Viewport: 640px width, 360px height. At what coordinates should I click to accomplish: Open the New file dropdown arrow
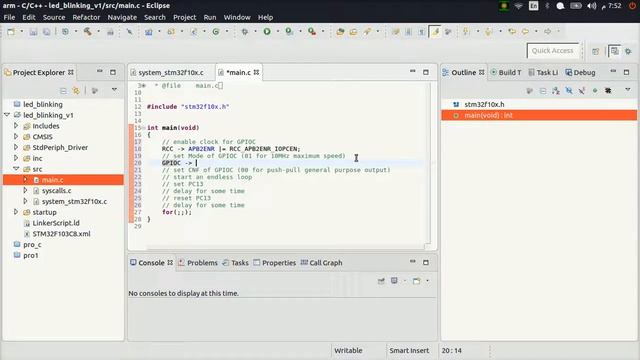[x=21, y=31]
